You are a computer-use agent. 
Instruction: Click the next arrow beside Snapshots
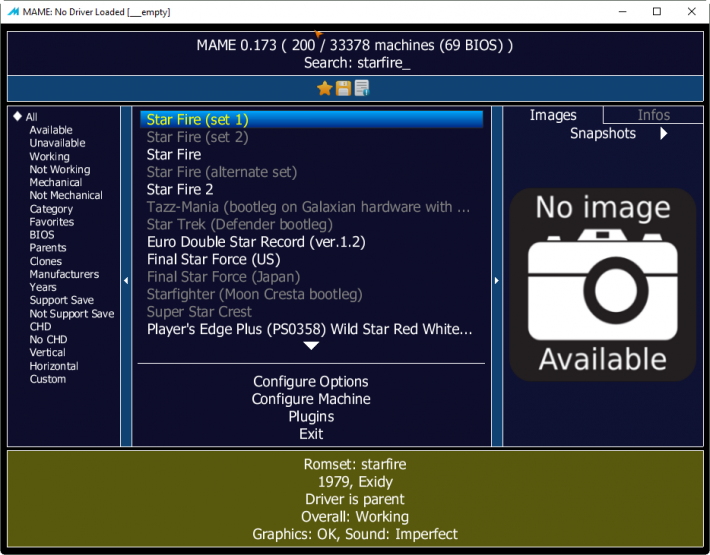click(663, 134)
